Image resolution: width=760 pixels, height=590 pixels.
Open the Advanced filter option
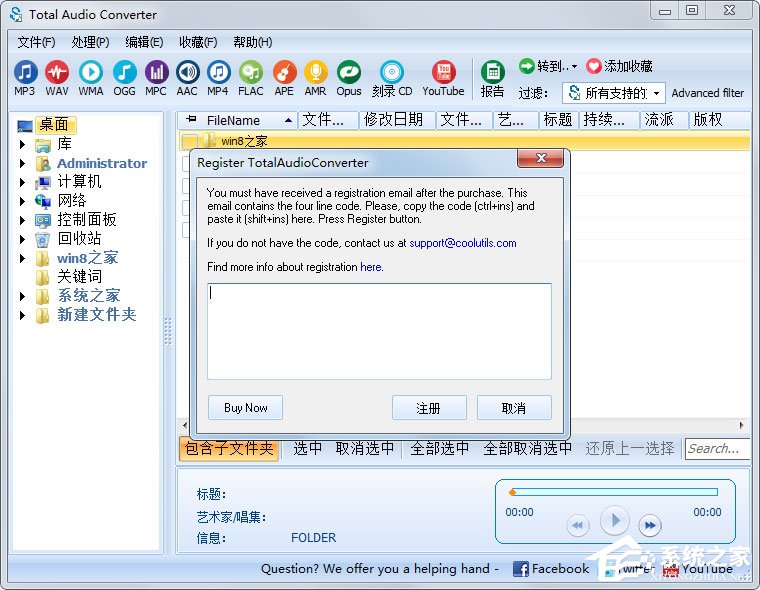pos(708,93)
